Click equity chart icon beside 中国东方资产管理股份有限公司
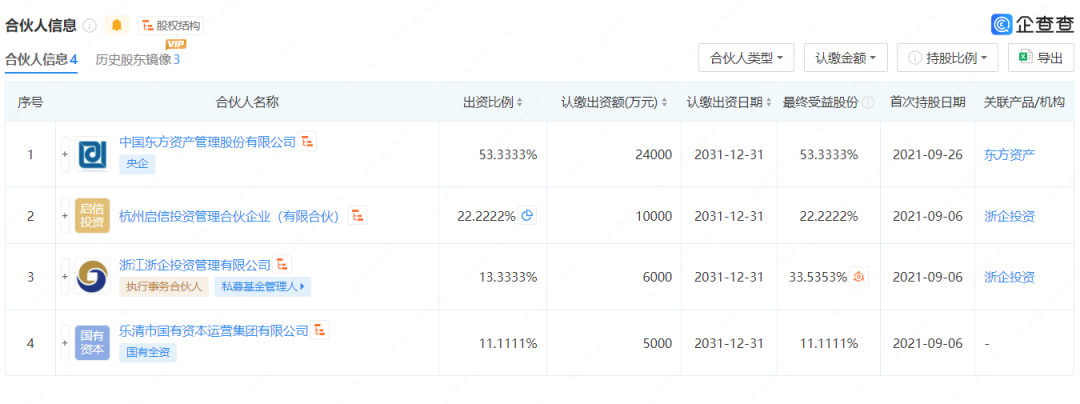1080x404 pixels. click(308, 142)
